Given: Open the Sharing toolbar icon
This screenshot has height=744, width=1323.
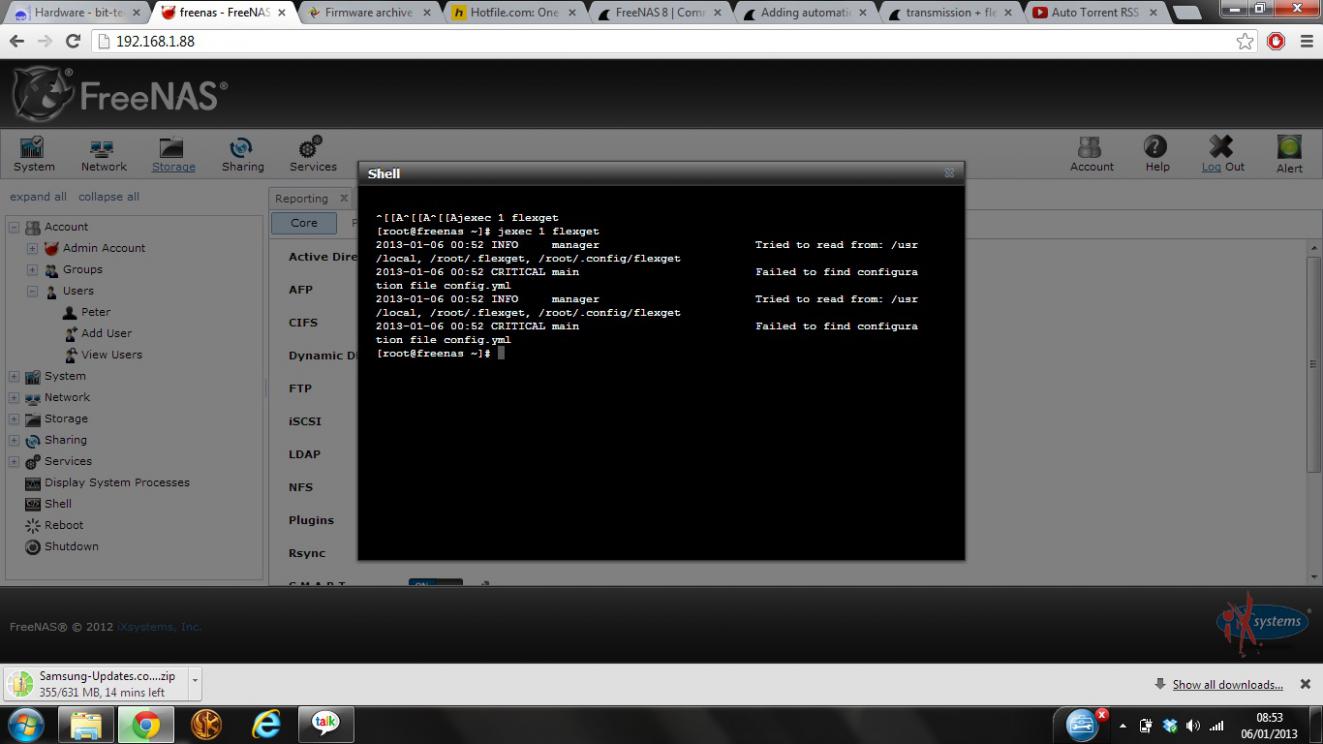Looking at the screenshot, I should [243, 153].
